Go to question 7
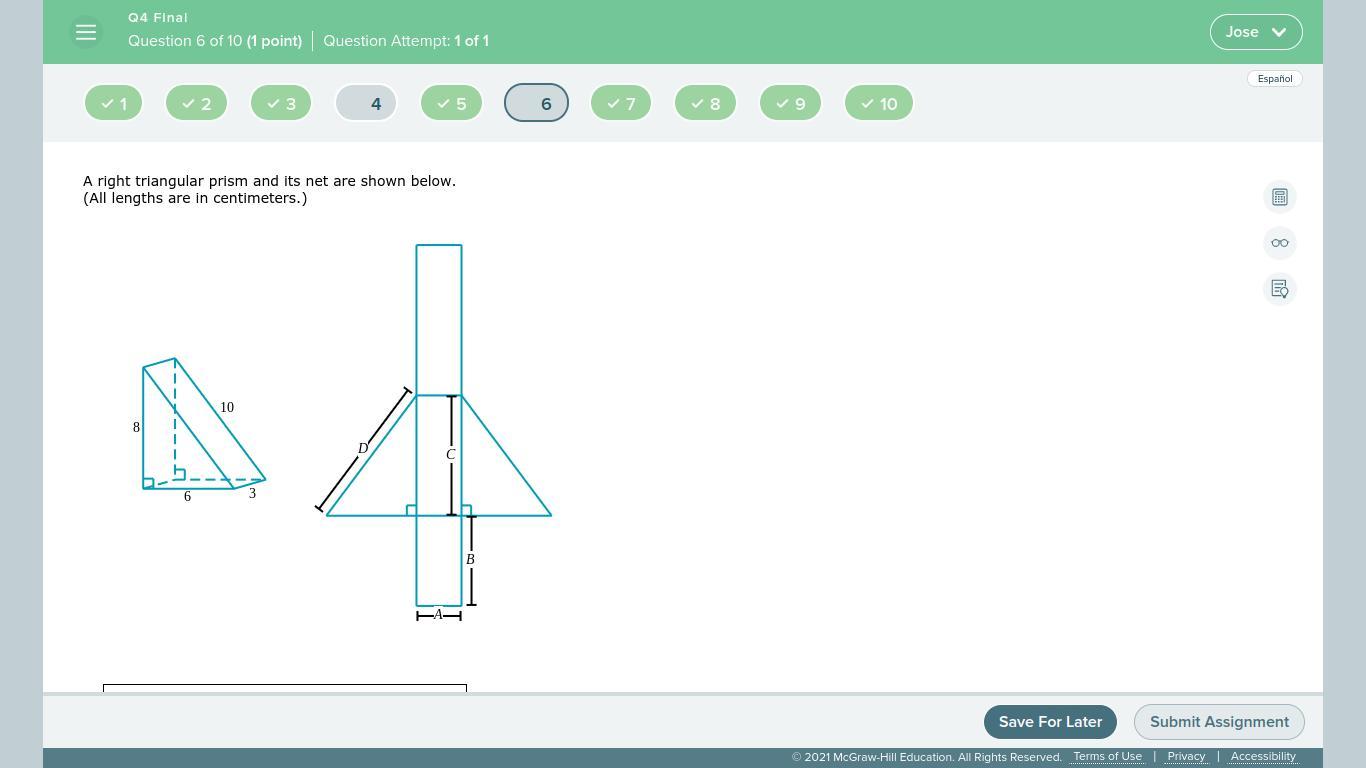The image size is (1366, 768). click(x=621, y=103)
